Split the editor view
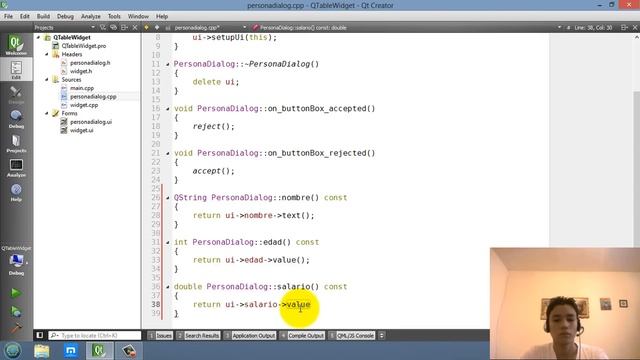The width and height of the screenshot is (640, 360). tap(624, 27)
